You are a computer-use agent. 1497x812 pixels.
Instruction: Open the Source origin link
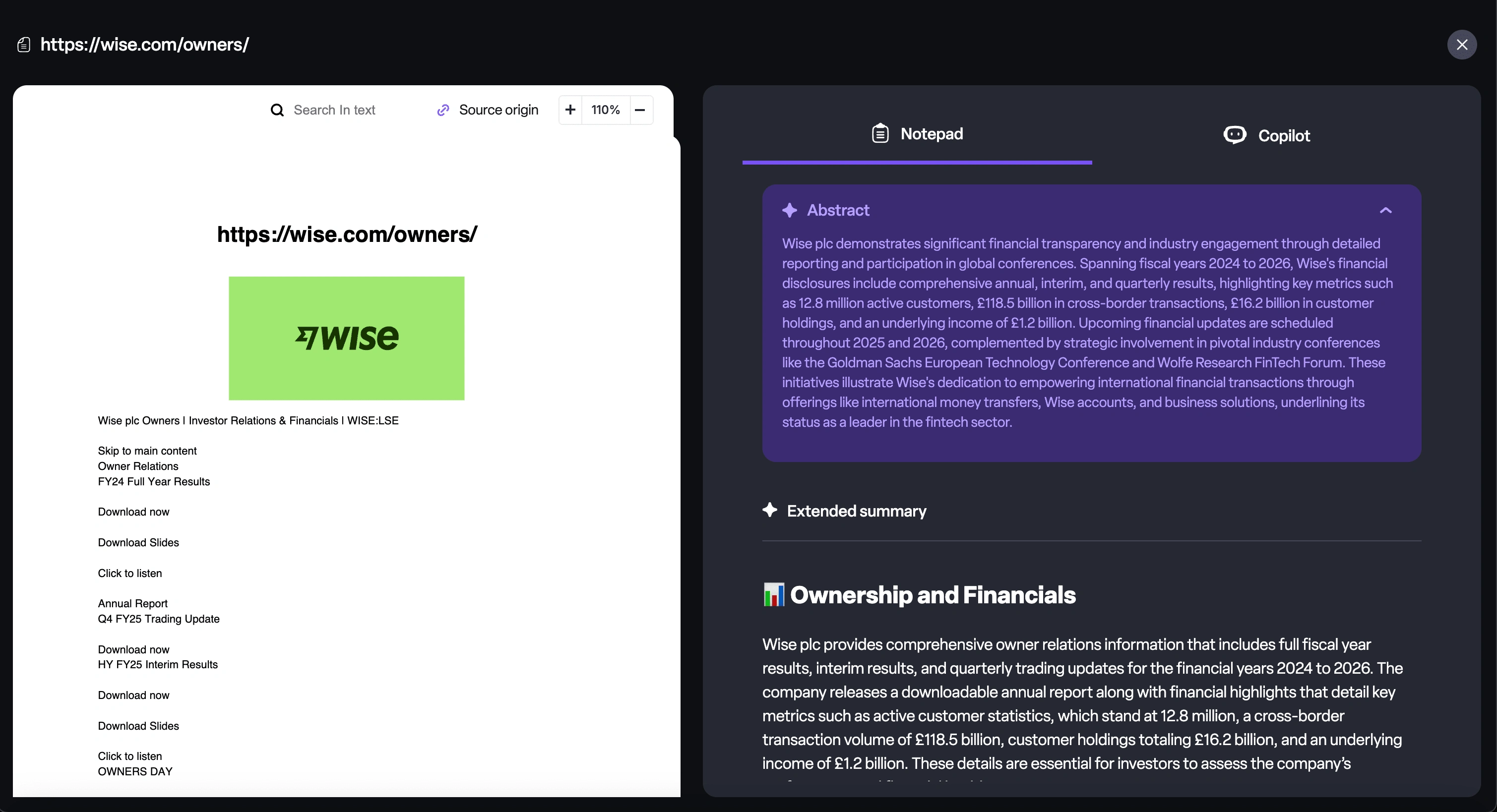[x=498, y=110]
